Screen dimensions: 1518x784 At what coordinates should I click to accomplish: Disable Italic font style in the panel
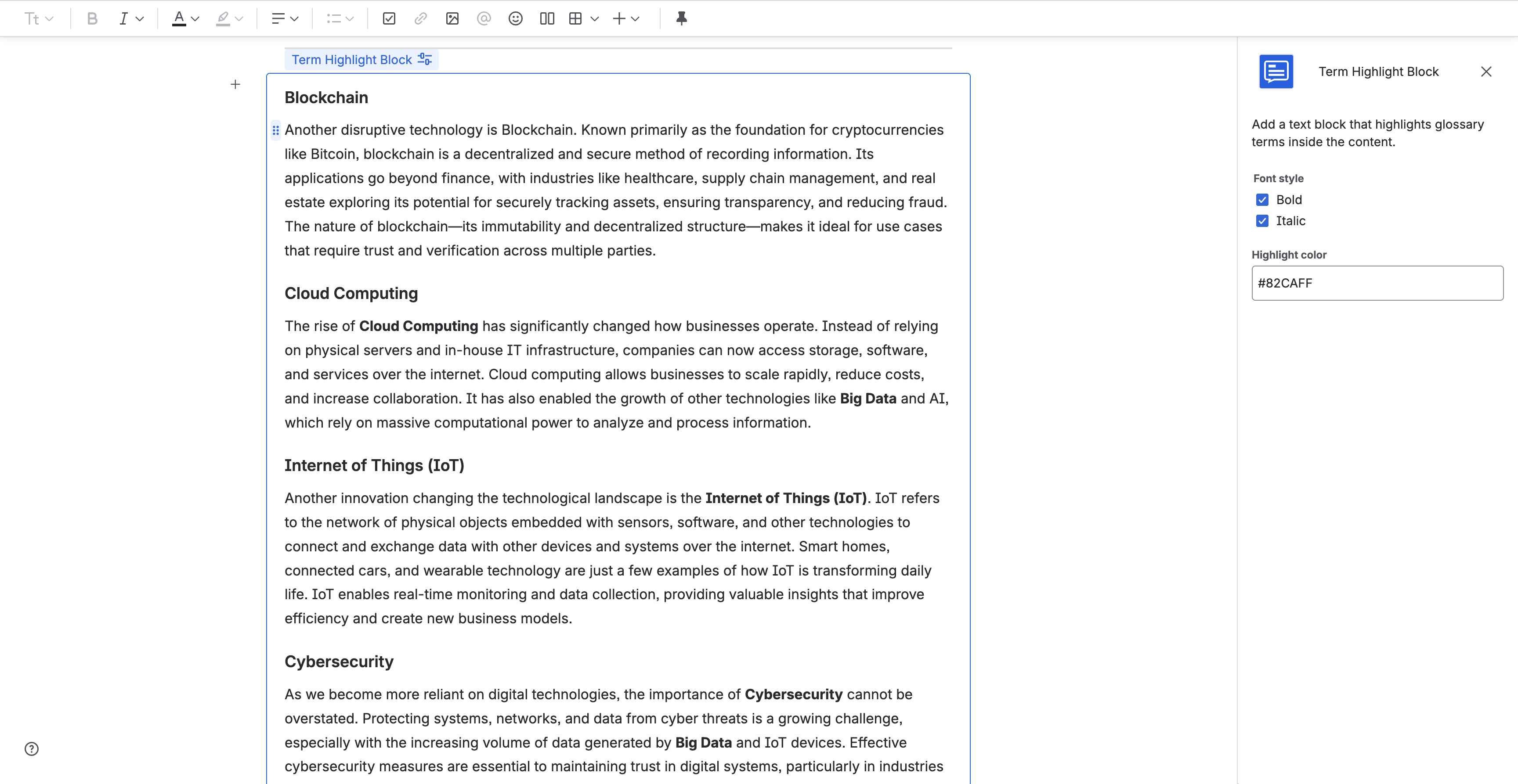pyautogui.click(x=1261, y=221)
